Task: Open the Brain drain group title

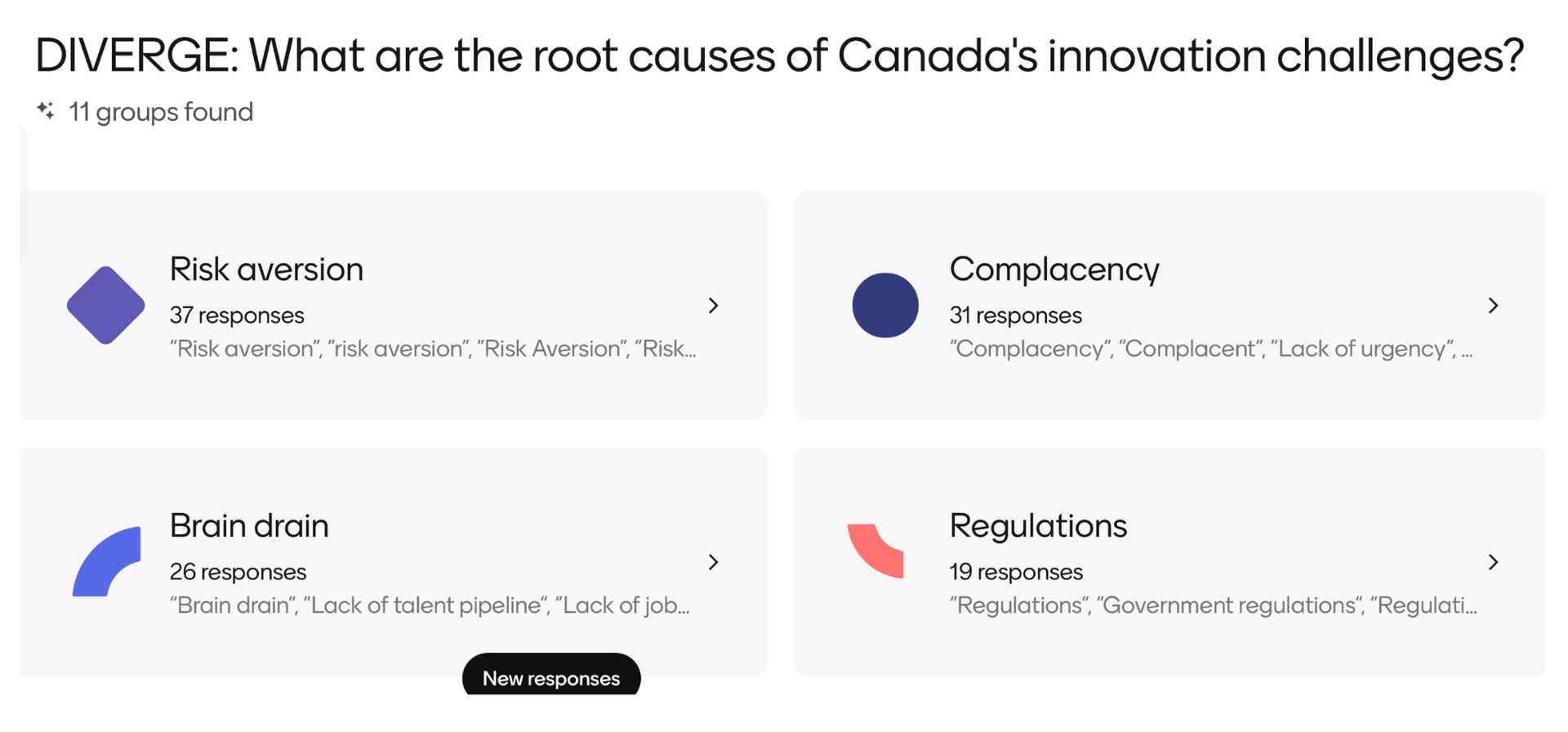Action: click(x=249, y=526)
